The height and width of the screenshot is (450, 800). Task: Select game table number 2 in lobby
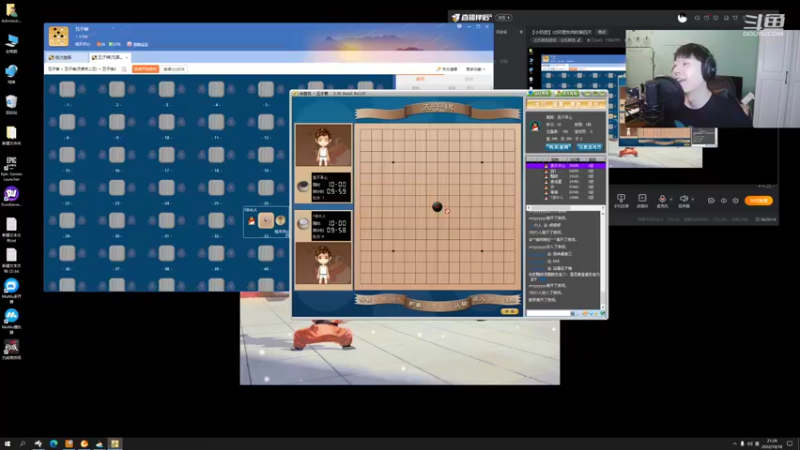117,89
